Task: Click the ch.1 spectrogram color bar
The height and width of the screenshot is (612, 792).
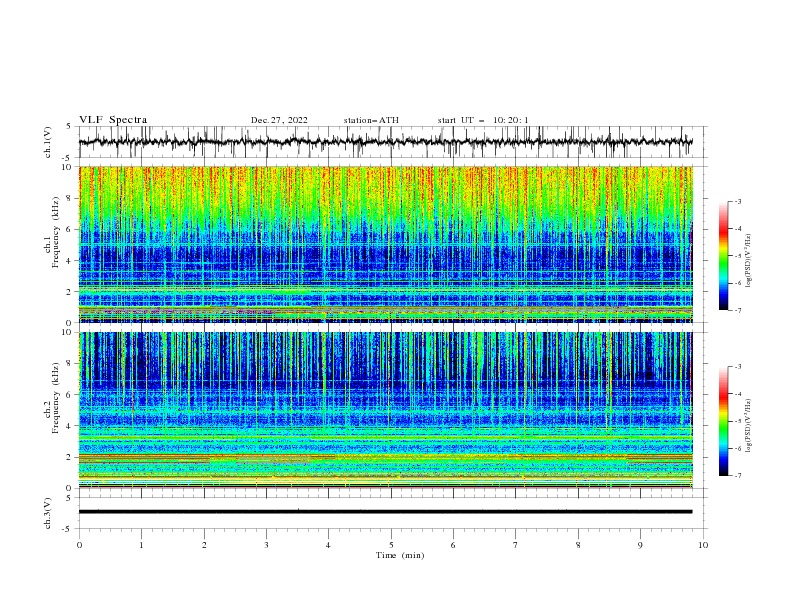Action: tap(723, 256)
